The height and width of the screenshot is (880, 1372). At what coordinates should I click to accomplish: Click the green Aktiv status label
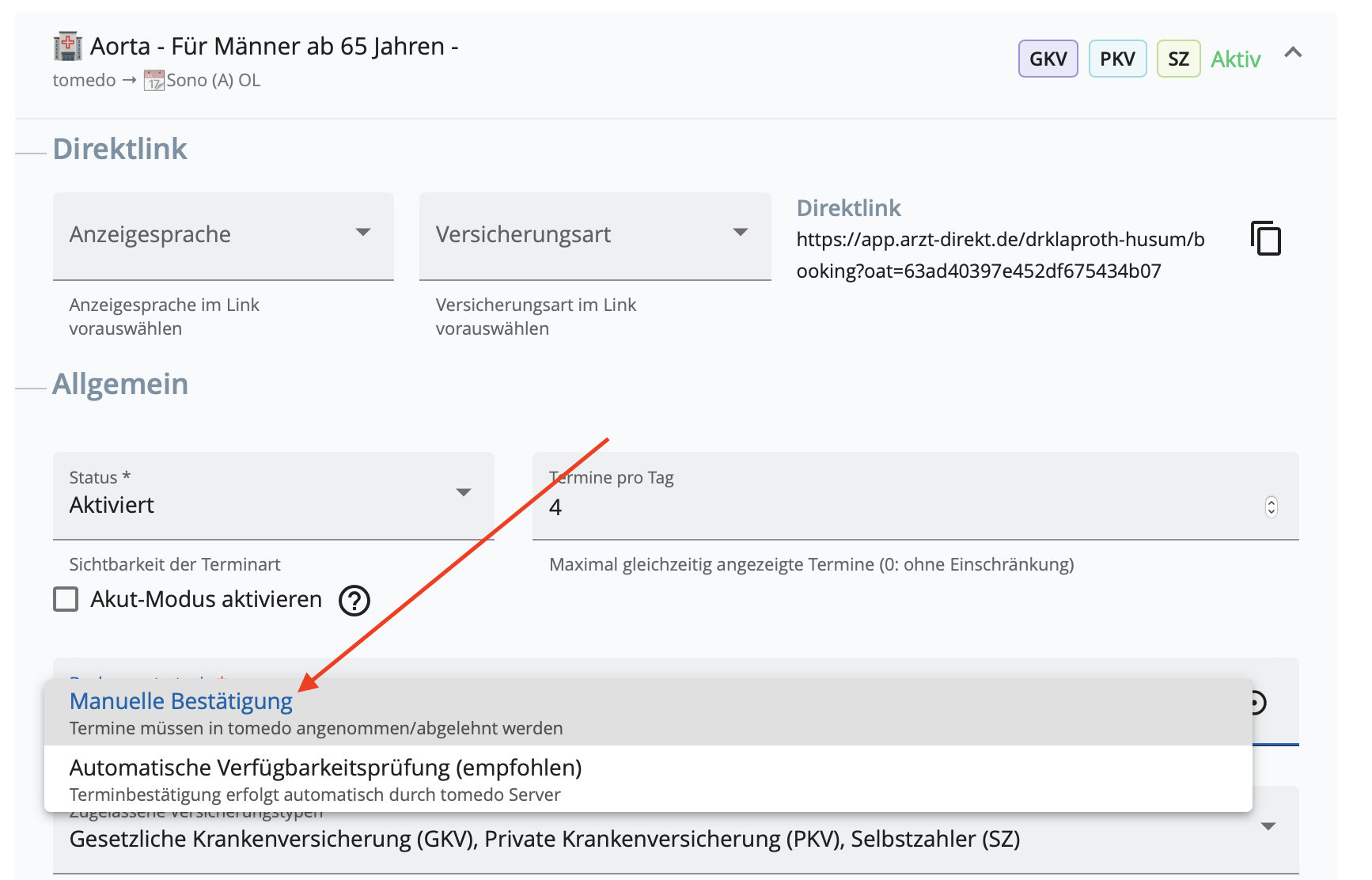[x=1235, y=59]
